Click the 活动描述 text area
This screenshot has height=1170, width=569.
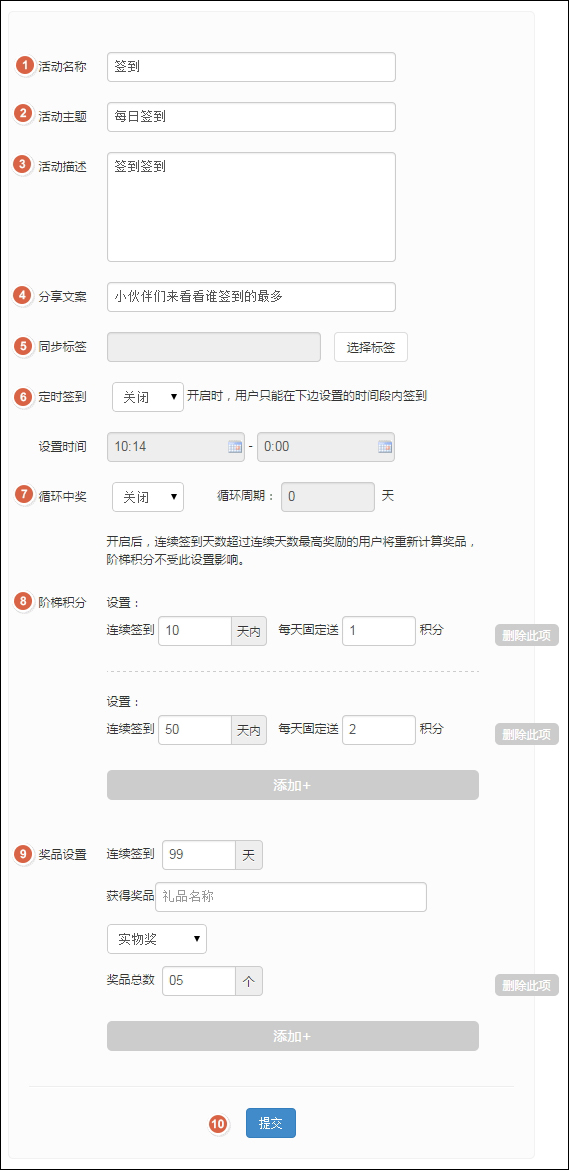pyautogui.click(x=251, y=207)
